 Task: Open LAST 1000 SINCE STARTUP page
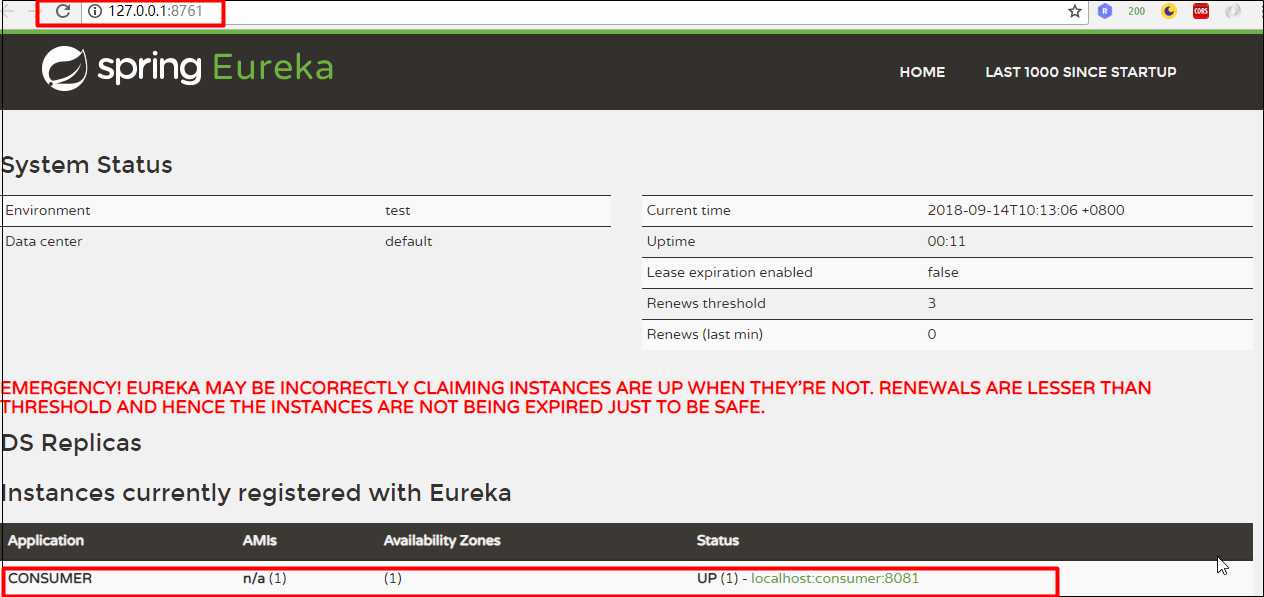click(1081, 72)
